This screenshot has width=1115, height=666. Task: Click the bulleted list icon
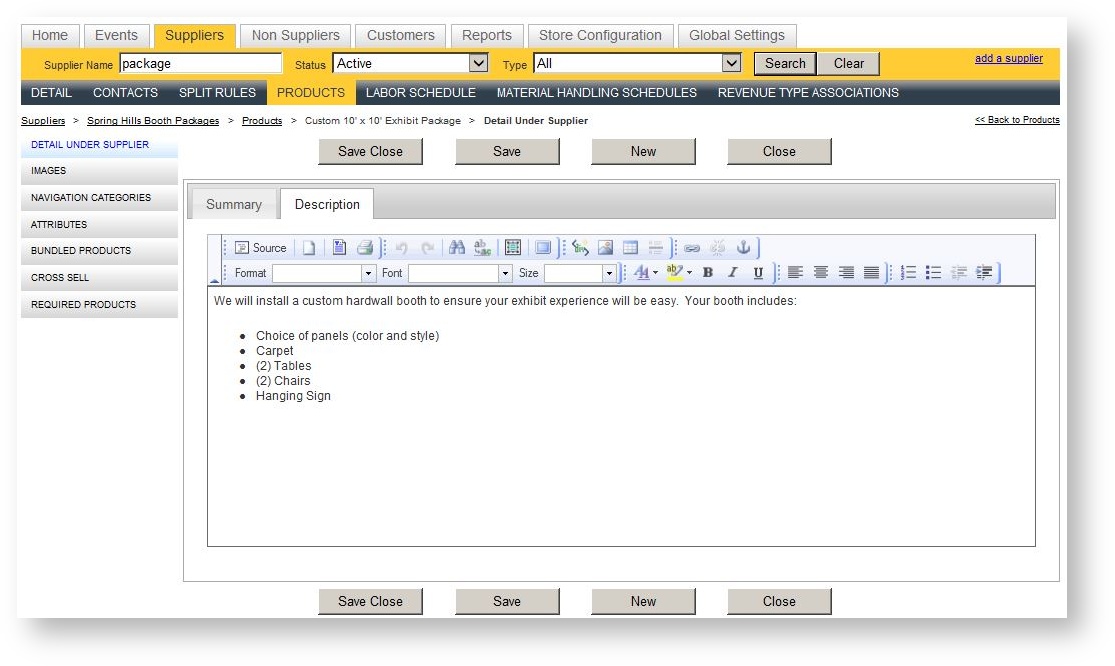tap(933, 273)
